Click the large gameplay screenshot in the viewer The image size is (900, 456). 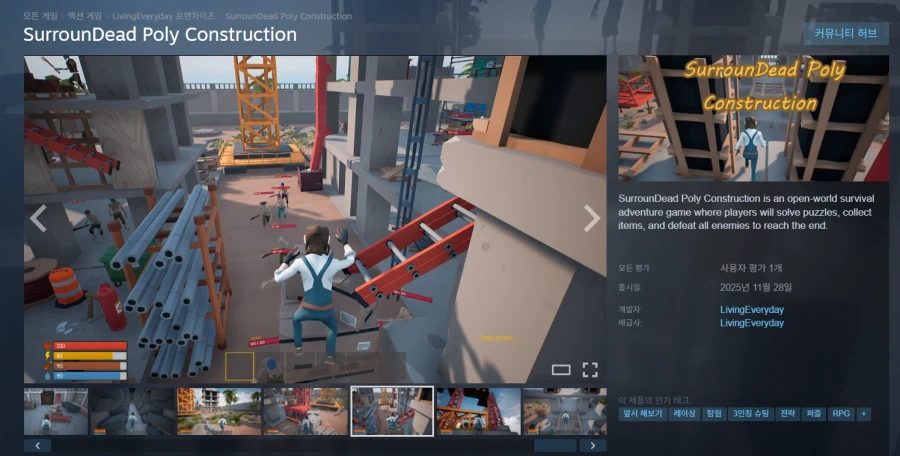[315, 219]
